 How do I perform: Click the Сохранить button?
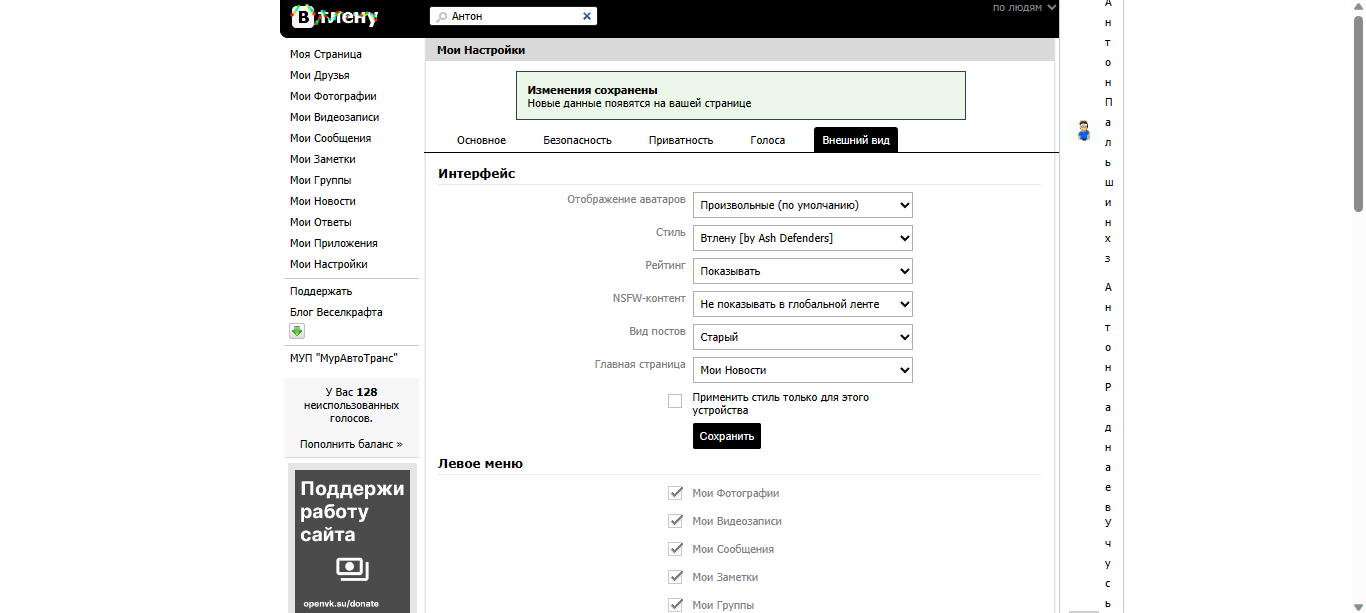[x=726, y=436]
